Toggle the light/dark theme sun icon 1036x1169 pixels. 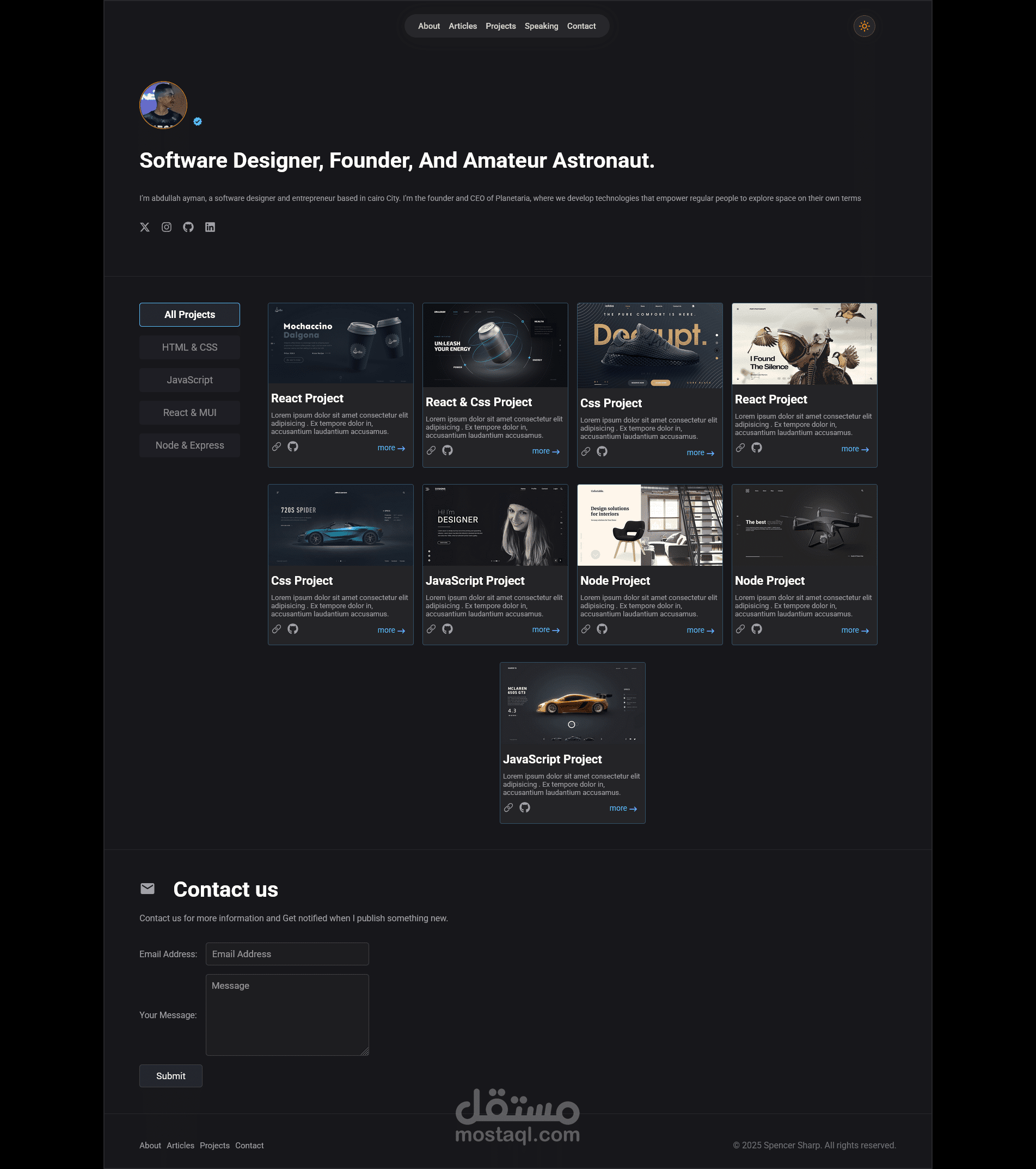(x=864, y=26)
